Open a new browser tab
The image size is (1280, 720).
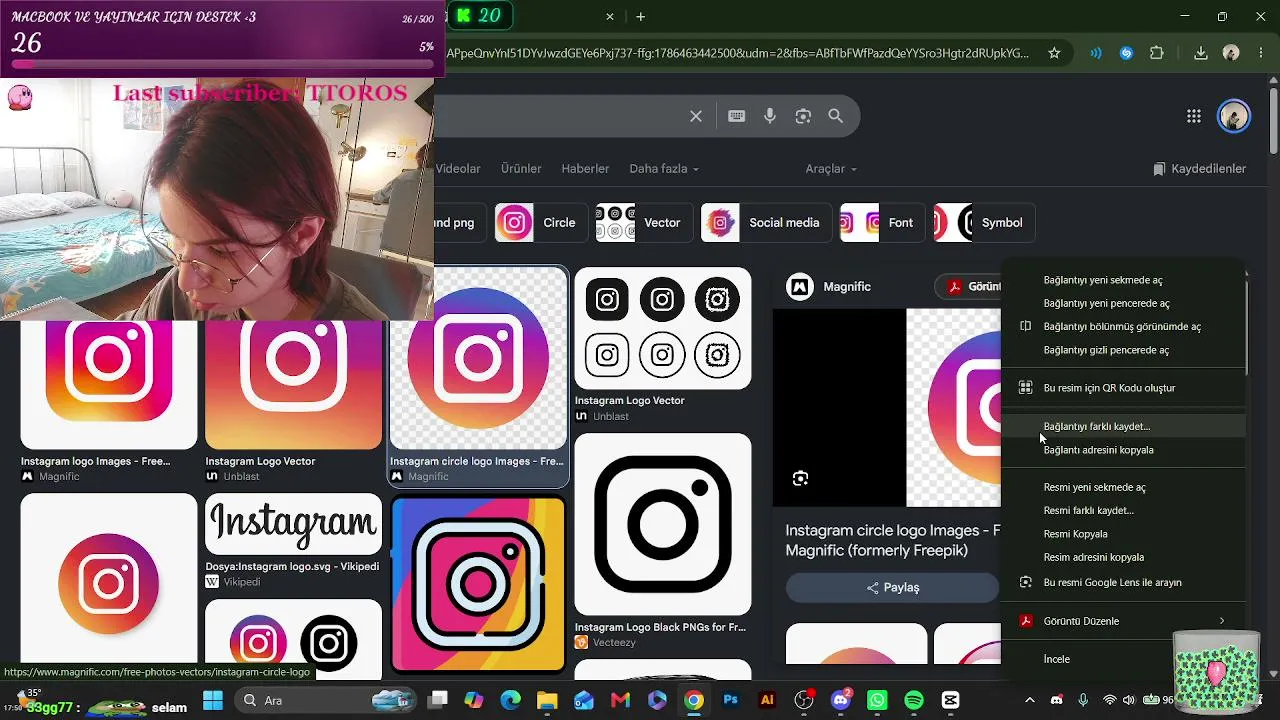tap(641, 17)
